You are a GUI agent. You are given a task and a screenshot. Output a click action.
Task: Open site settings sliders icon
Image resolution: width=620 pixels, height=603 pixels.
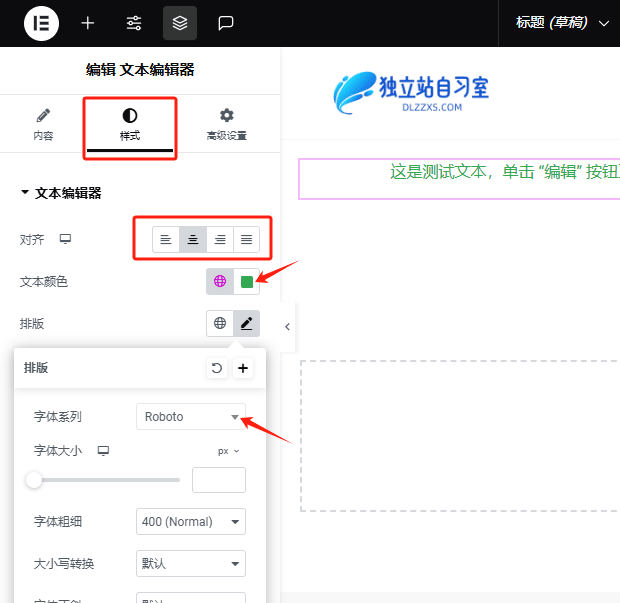tap(134, 23)
